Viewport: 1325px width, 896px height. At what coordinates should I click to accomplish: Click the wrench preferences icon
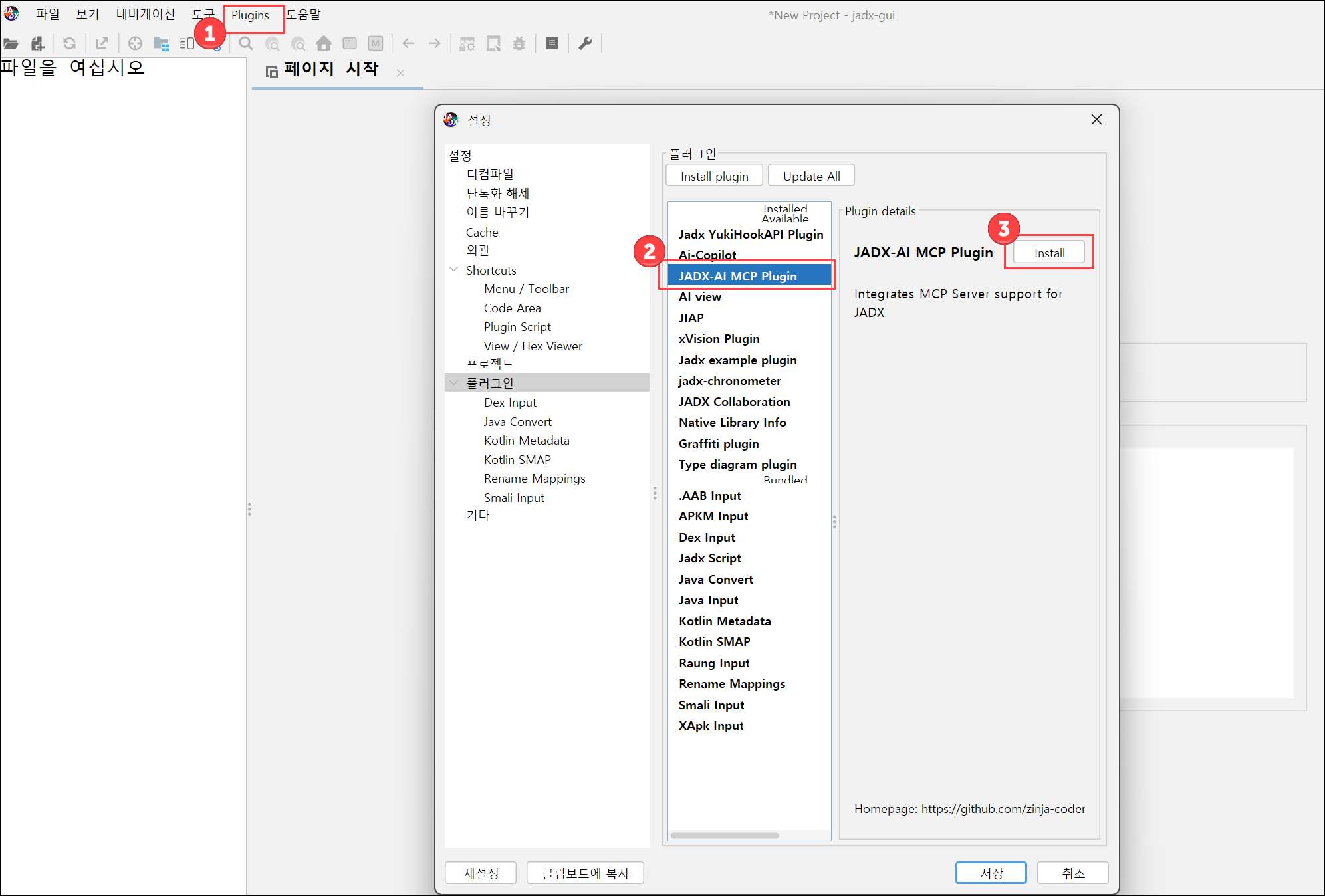coord(585,44)
